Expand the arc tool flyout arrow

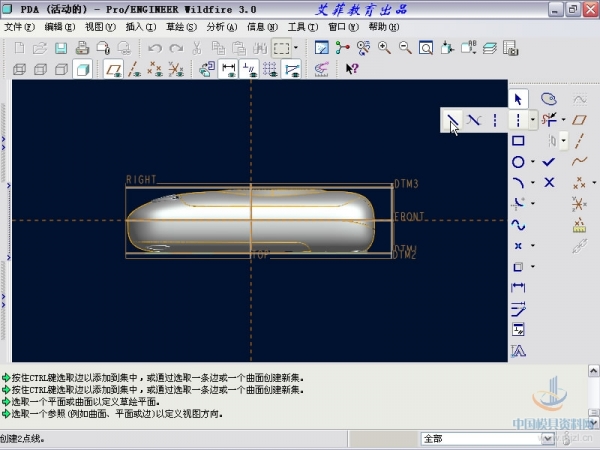(533, 183)
